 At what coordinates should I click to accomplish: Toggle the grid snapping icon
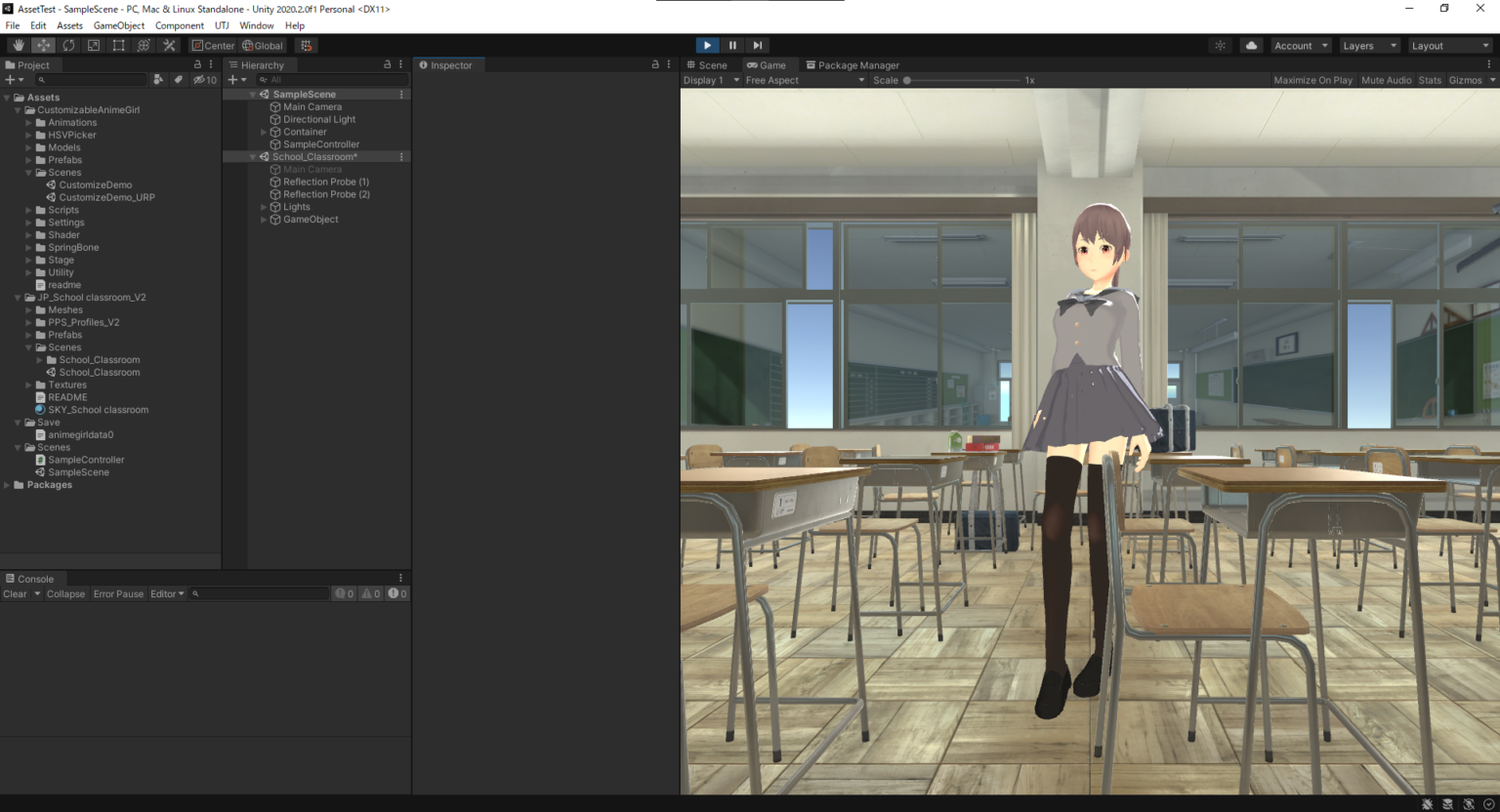click(306, 45)
